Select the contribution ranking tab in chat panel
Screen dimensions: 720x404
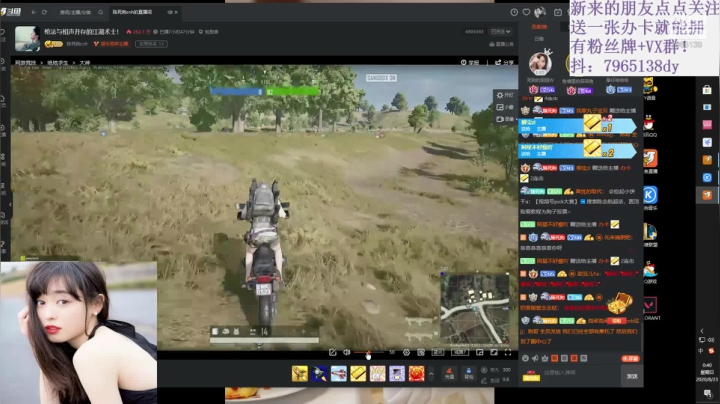coord(539,27)
